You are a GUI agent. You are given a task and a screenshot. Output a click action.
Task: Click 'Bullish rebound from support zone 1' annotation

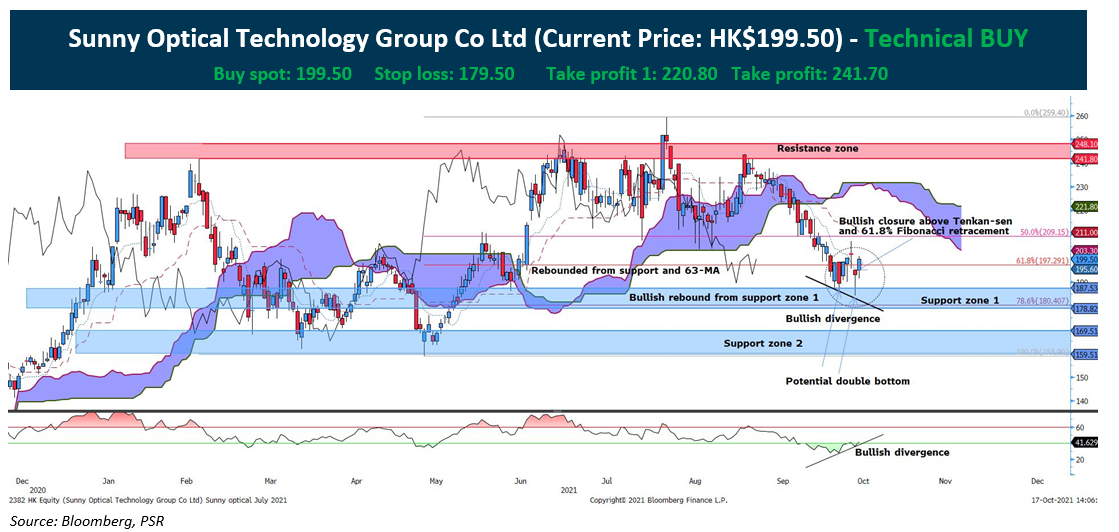pyautogui.click(x=724, y=296)
